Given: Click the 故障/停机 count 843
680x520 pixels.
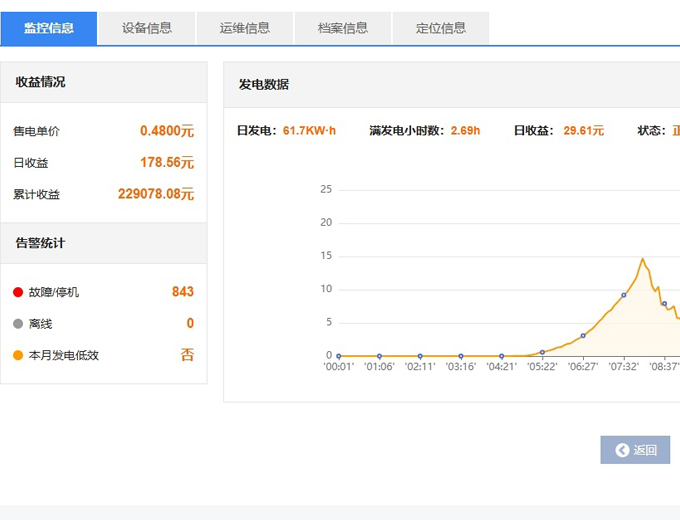Looking at the screenshot, I should click(183, 291).
